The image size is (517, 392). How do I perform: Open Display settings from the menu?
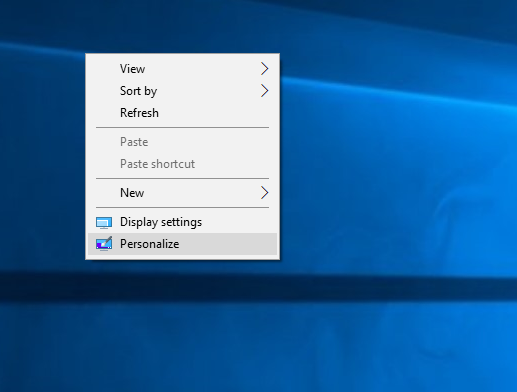(x=182, y=222)
